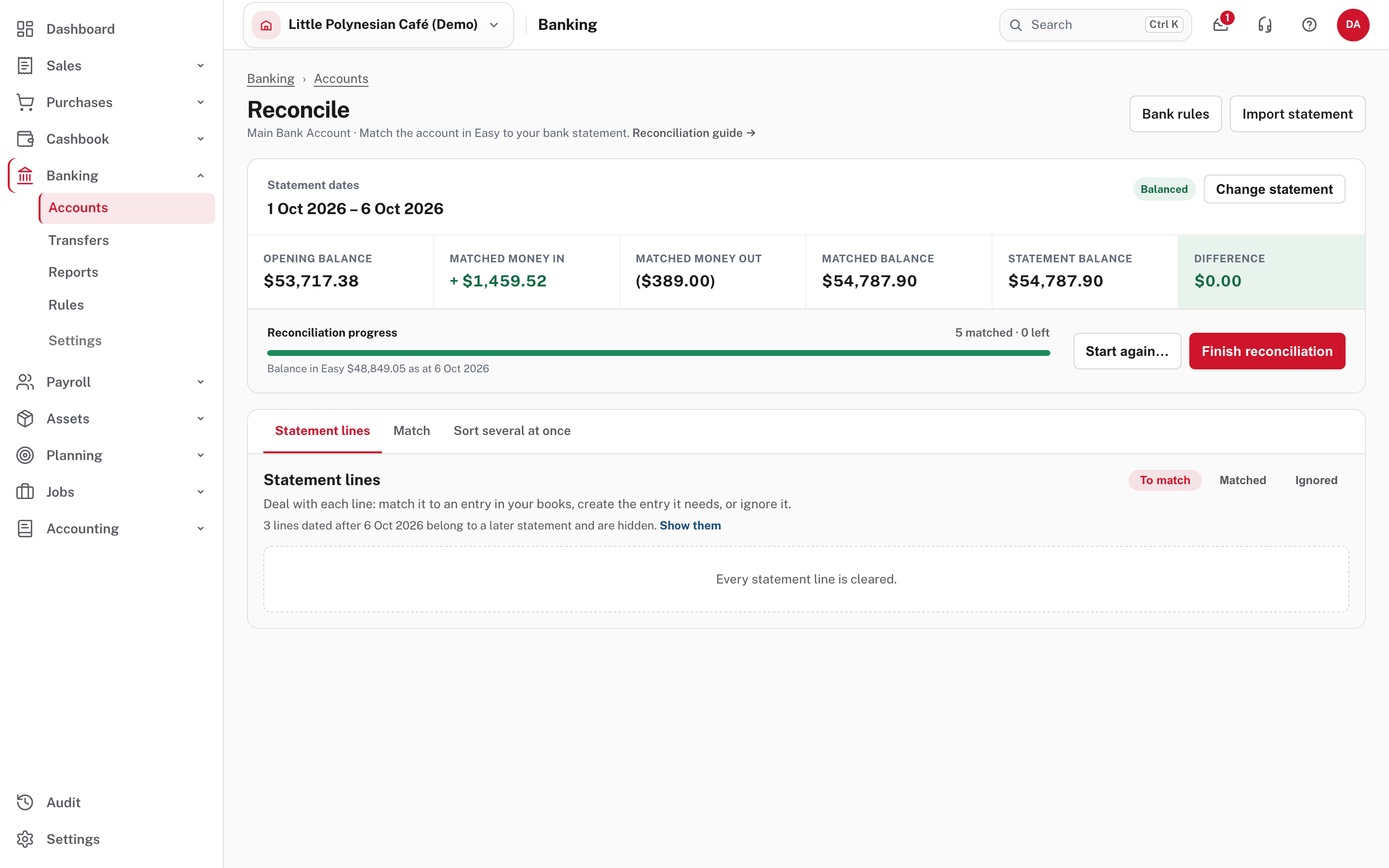Filter lines by Ignored
The image size is (1389, 868).
click(1316, 480)
